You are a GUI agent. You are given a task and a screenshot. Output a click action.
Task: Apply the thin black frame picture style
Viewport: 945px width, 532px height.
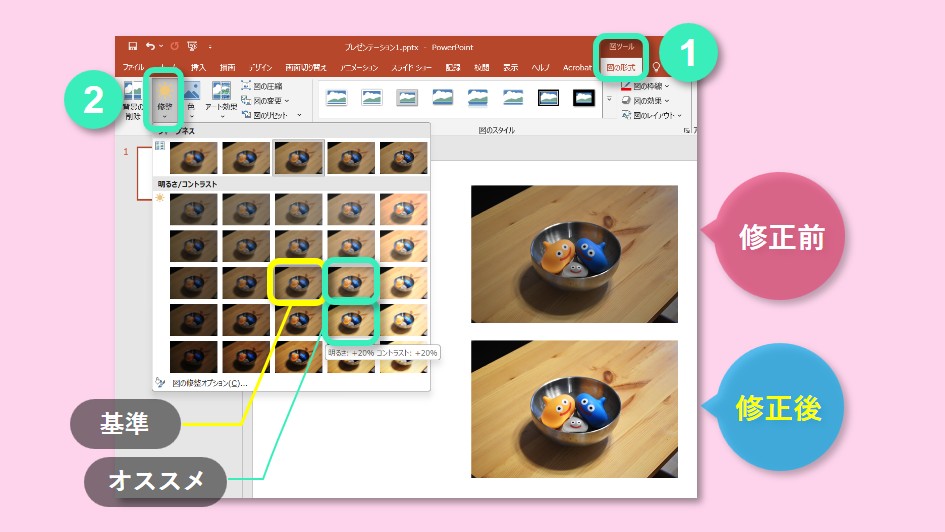pyautogui.click(x=548, y=98)
